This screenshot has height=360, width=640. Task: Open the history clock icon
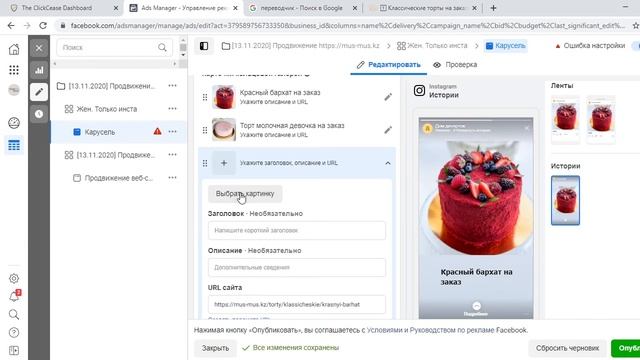coord(39,114)
